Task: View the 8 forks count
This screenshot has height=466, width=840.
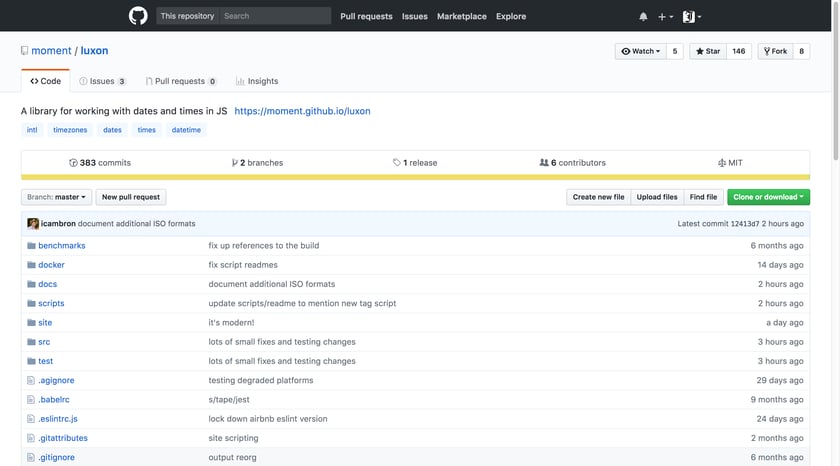Action: [801, 51]
